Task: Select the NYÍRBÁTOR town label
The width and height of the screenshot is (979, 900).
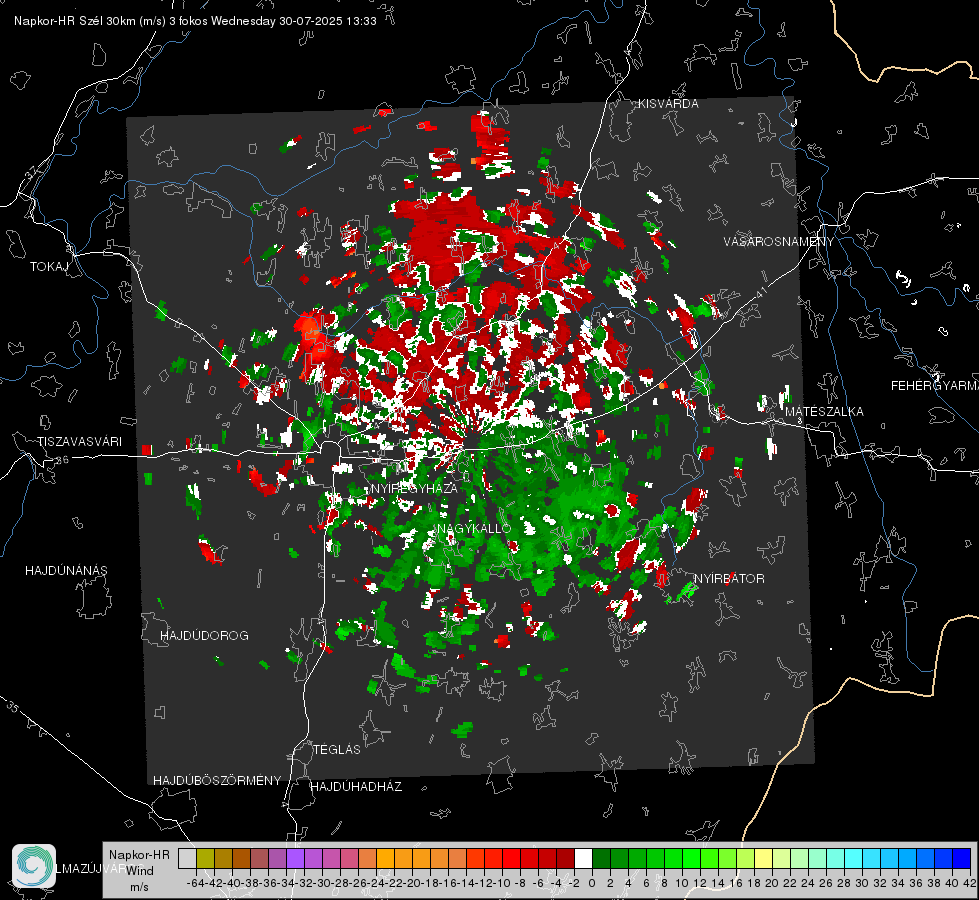Action: pyautogui.click(x=729, y=578)
